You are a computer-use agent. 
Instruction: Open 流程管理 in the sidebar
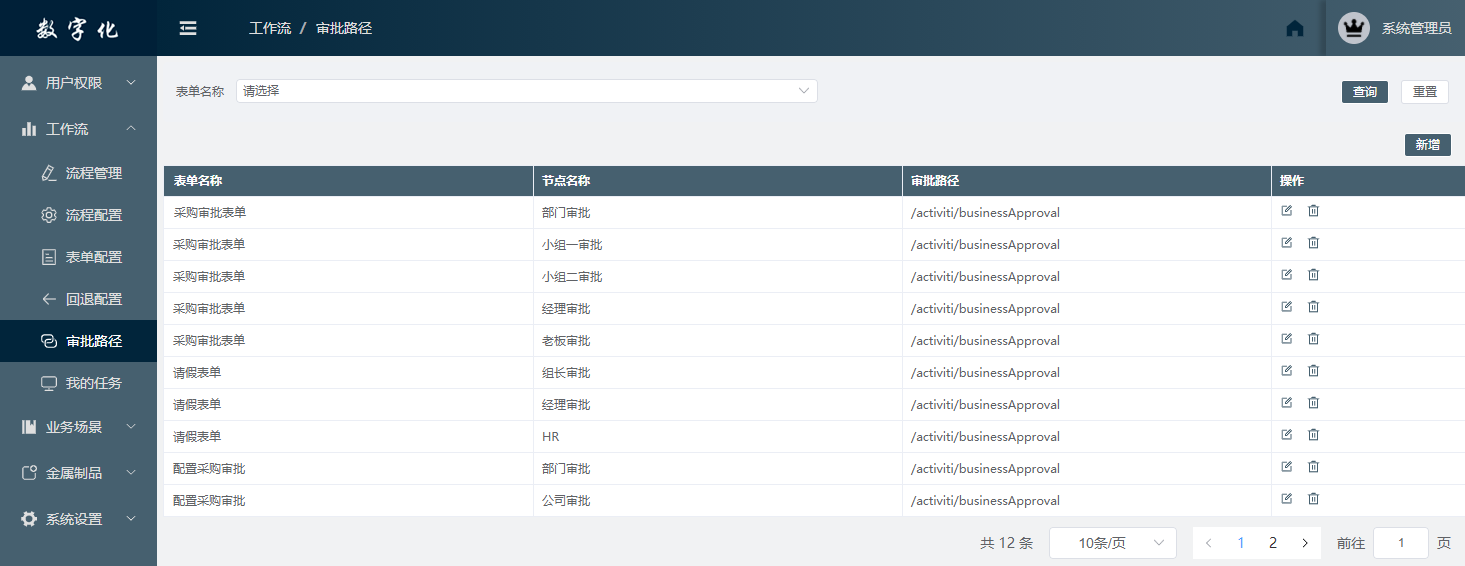point(93,173)
